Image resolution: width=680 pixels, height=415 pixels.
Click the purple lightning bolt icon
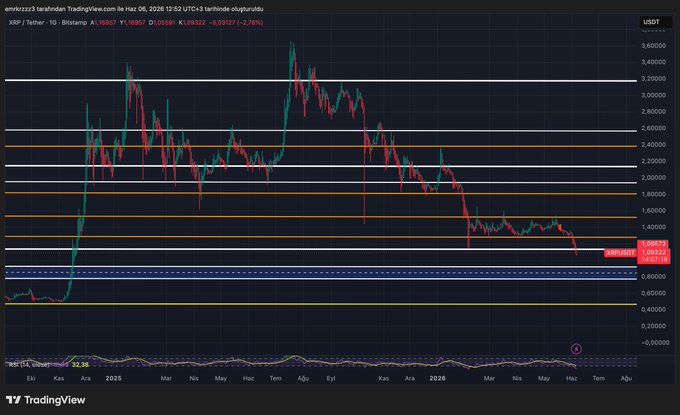click(576, 348)
